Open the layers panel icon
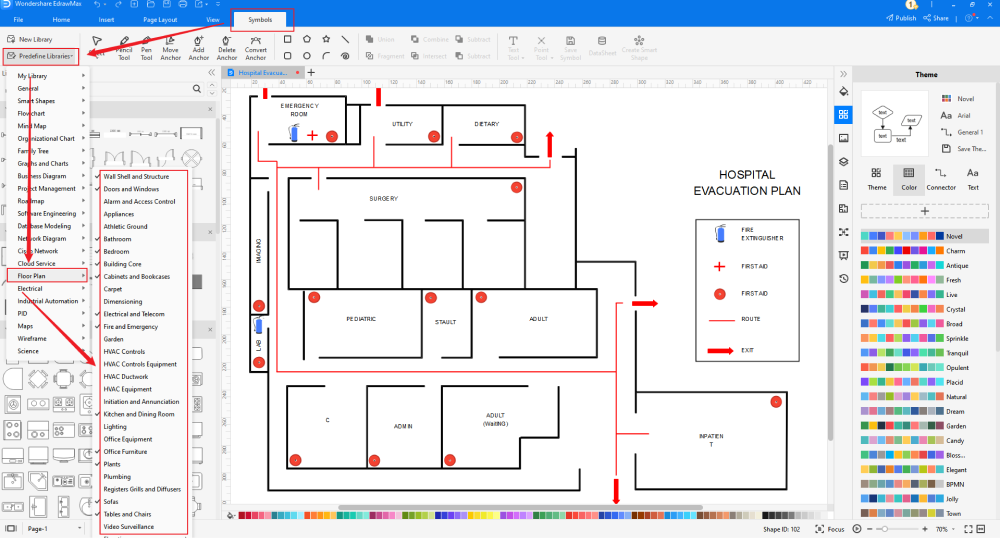The width and height of the screenshot is (1000, 538). [x=844, y=162]
